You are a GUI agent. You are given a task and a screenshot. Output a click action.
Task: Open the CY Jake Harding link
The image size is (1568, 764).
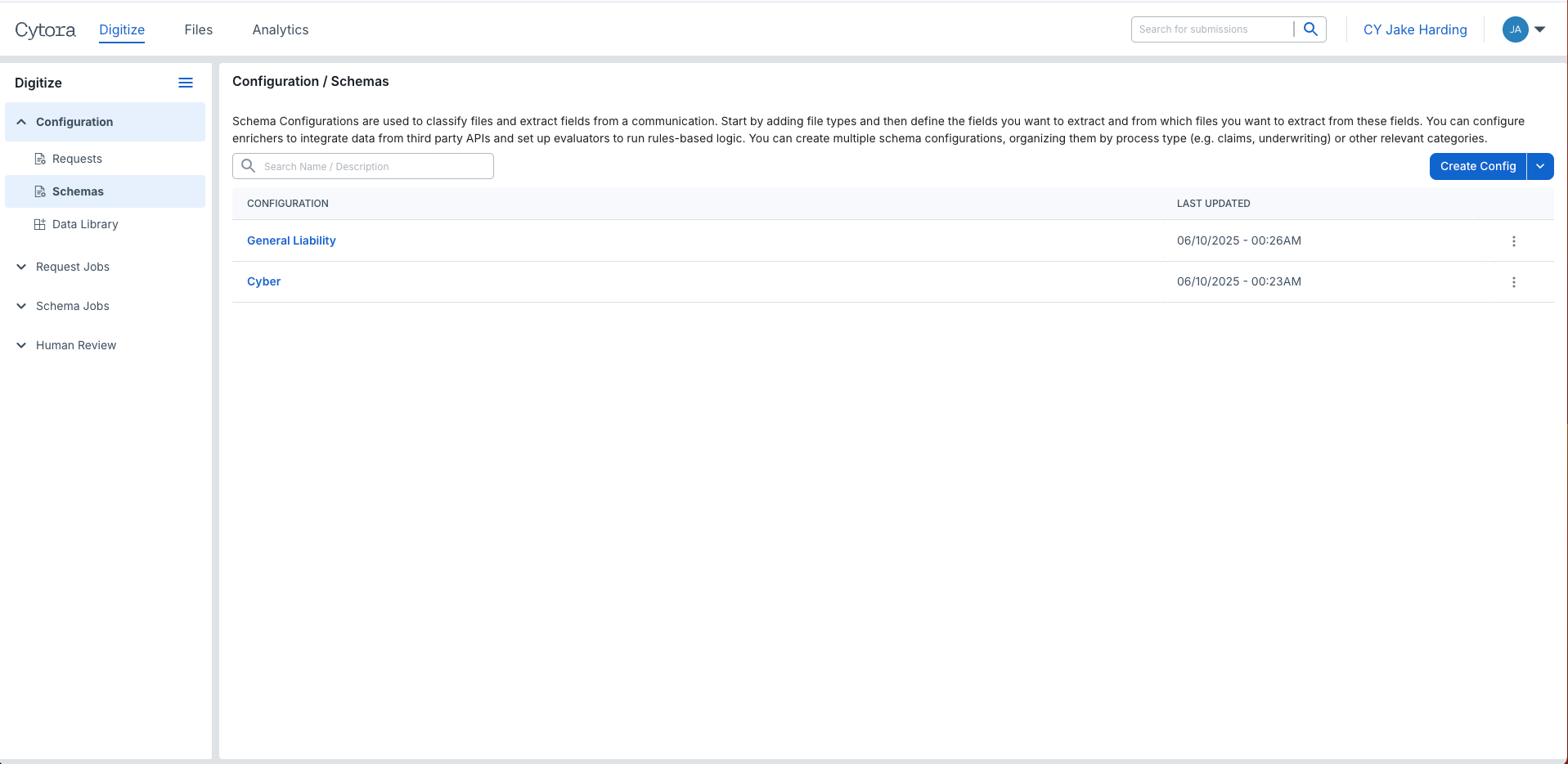1415,30
